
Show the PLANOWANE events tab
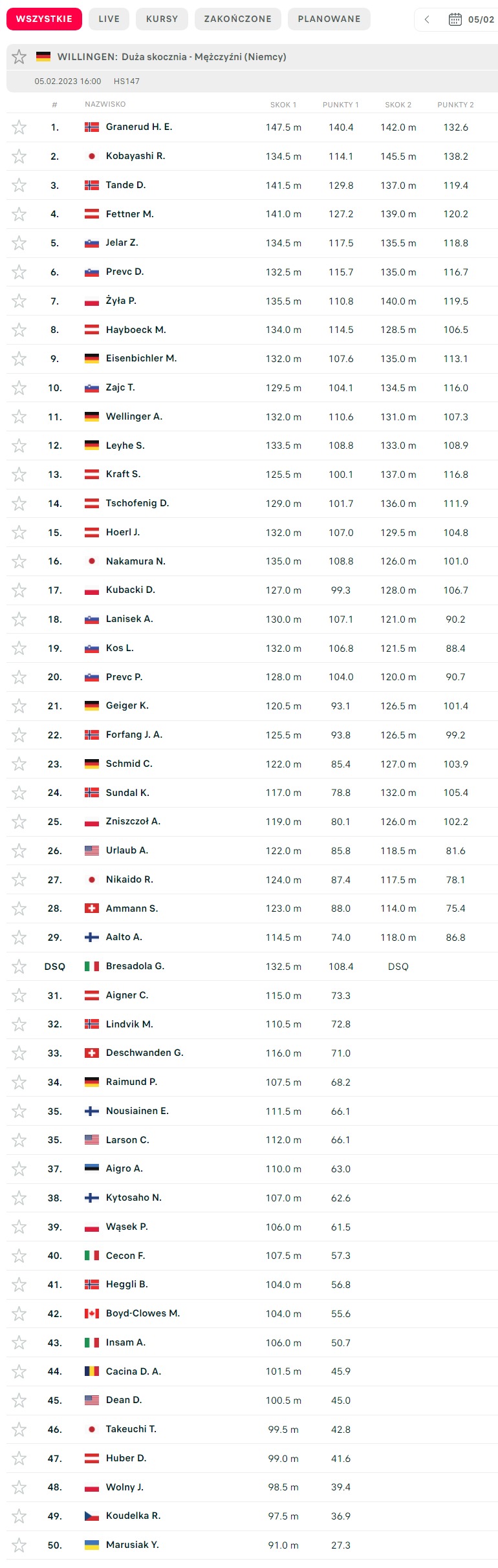click(x=329, y=19)
